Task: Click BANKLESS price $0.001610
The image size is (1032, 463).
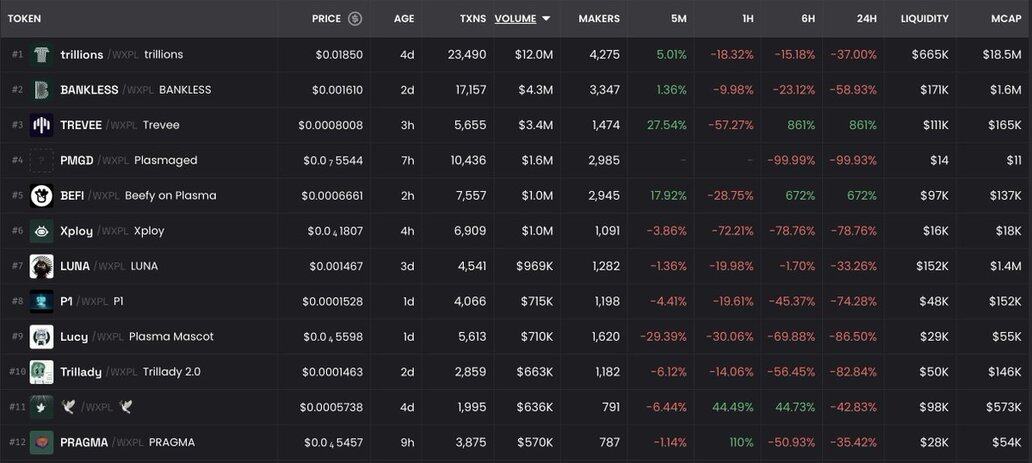Action: [x=337, y=90]
